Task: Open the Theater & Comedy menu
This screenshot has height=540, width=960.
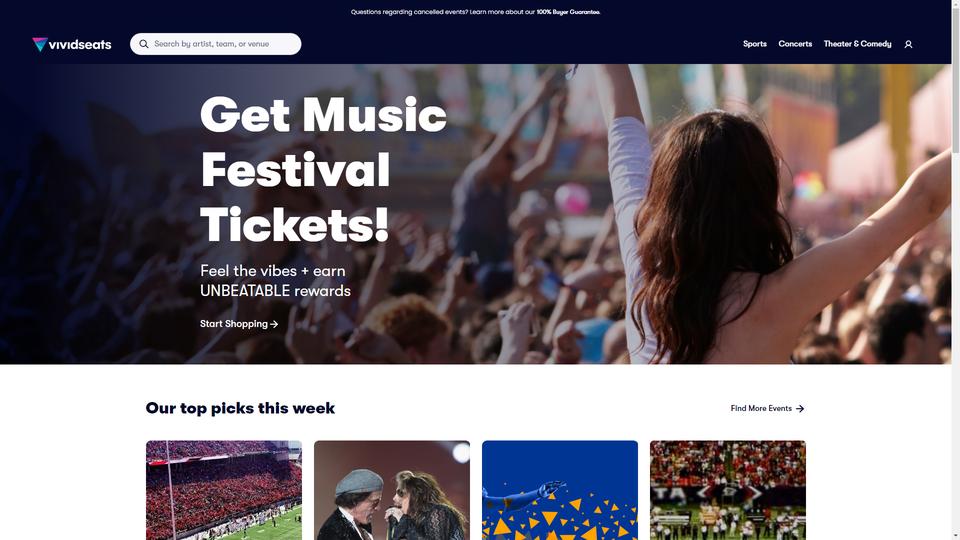Action: [x=857, y=44]
